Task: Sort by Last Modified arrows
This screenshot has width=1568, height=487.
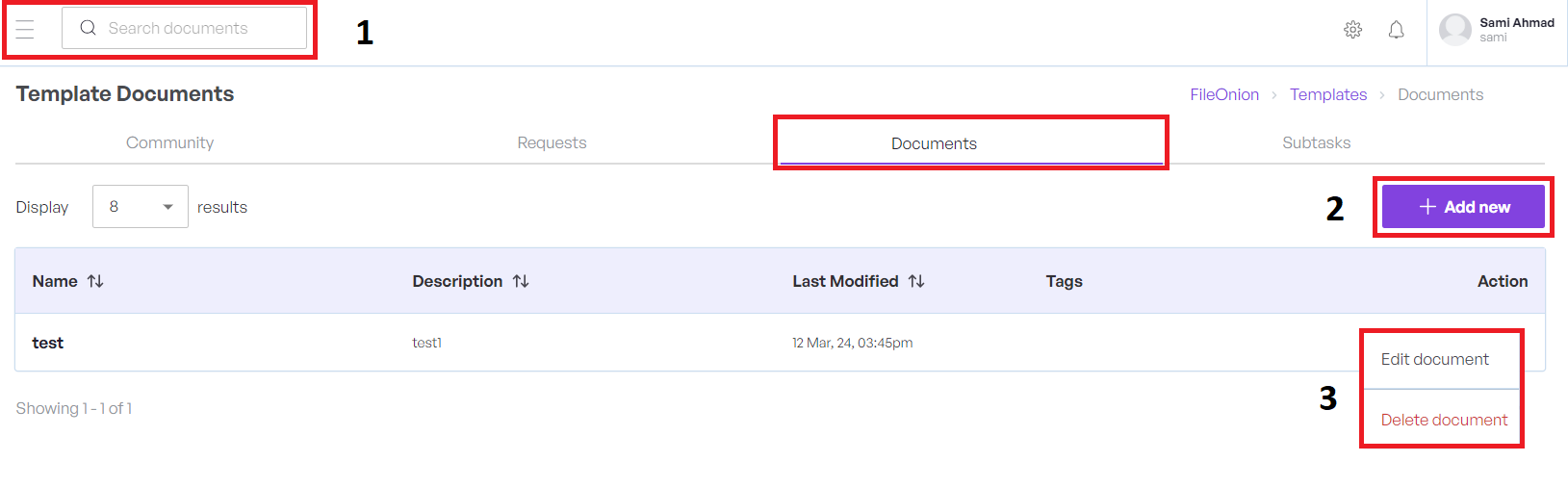Action: point(916,281)
